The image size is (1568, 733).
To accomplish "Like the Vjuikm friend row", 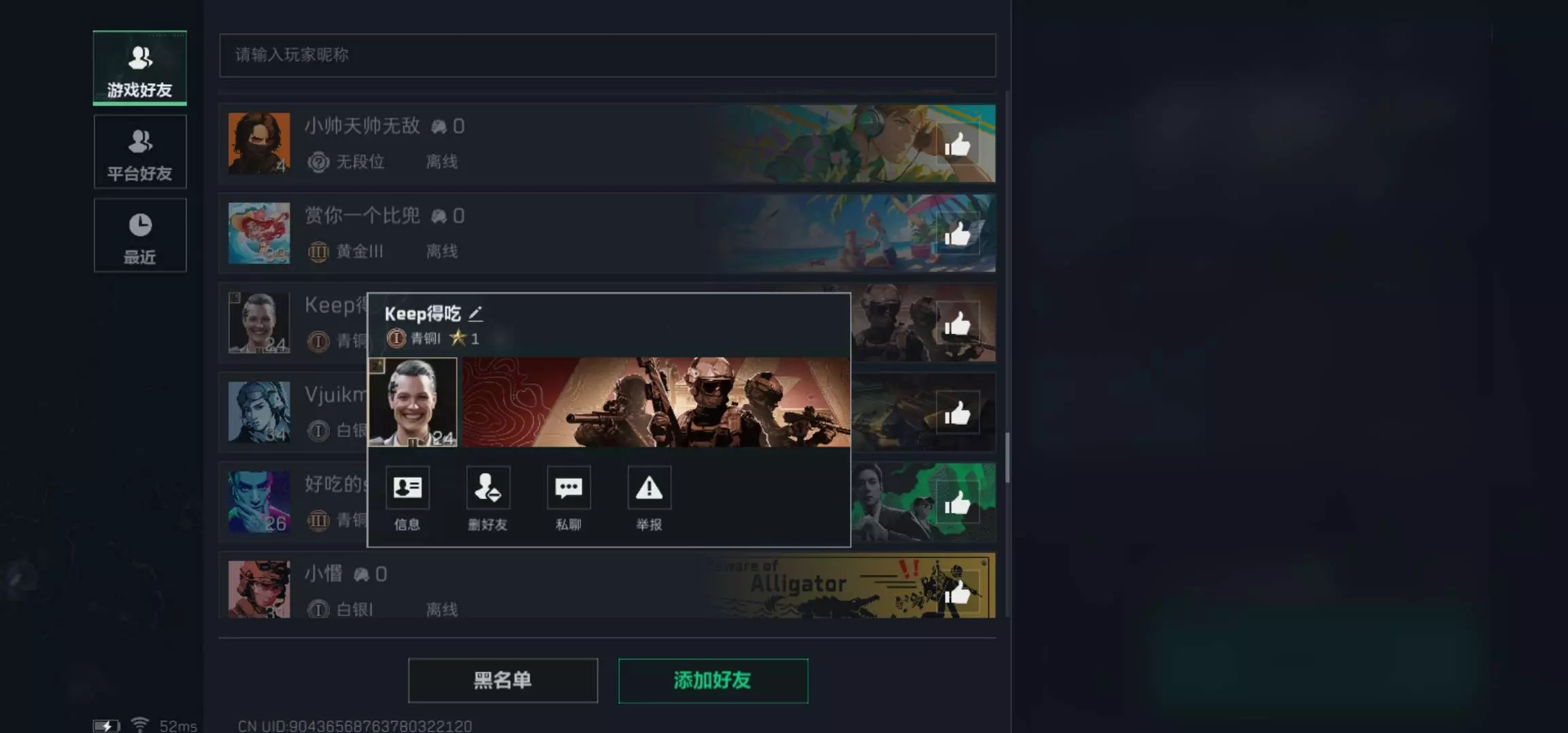I will pyautogui.click(x=958, y=413).
